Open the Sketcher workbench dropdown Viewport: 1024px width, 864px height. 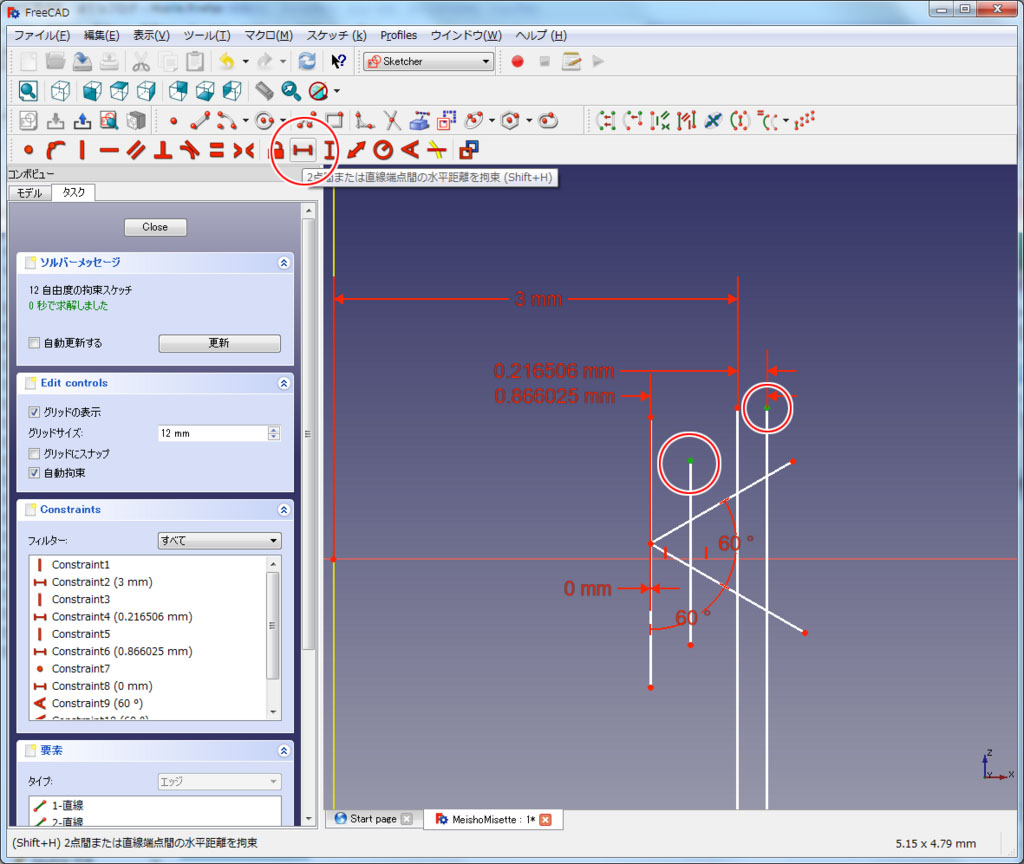click(x=428, y=61)
